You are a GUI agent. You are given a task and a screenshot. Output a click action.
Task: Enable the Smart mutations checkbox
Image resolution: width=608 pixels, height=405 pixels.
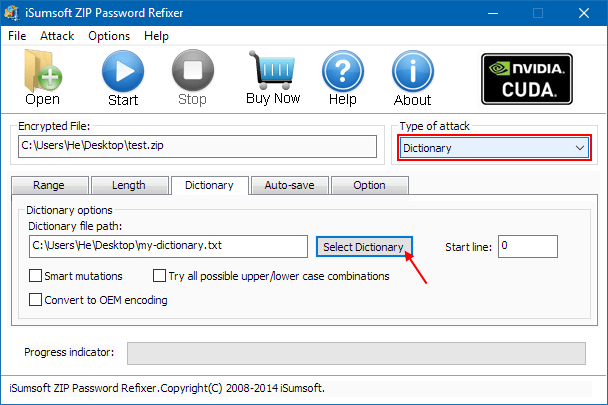point(35,276)
